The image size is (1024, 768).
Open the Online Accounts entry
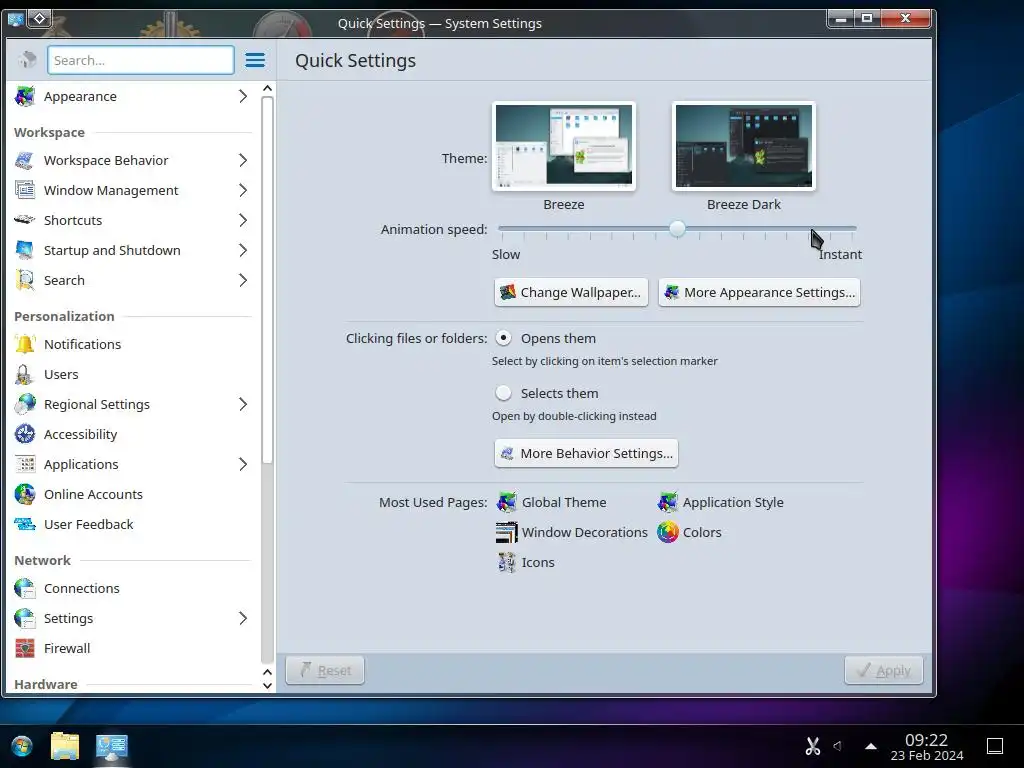(131, 494)
